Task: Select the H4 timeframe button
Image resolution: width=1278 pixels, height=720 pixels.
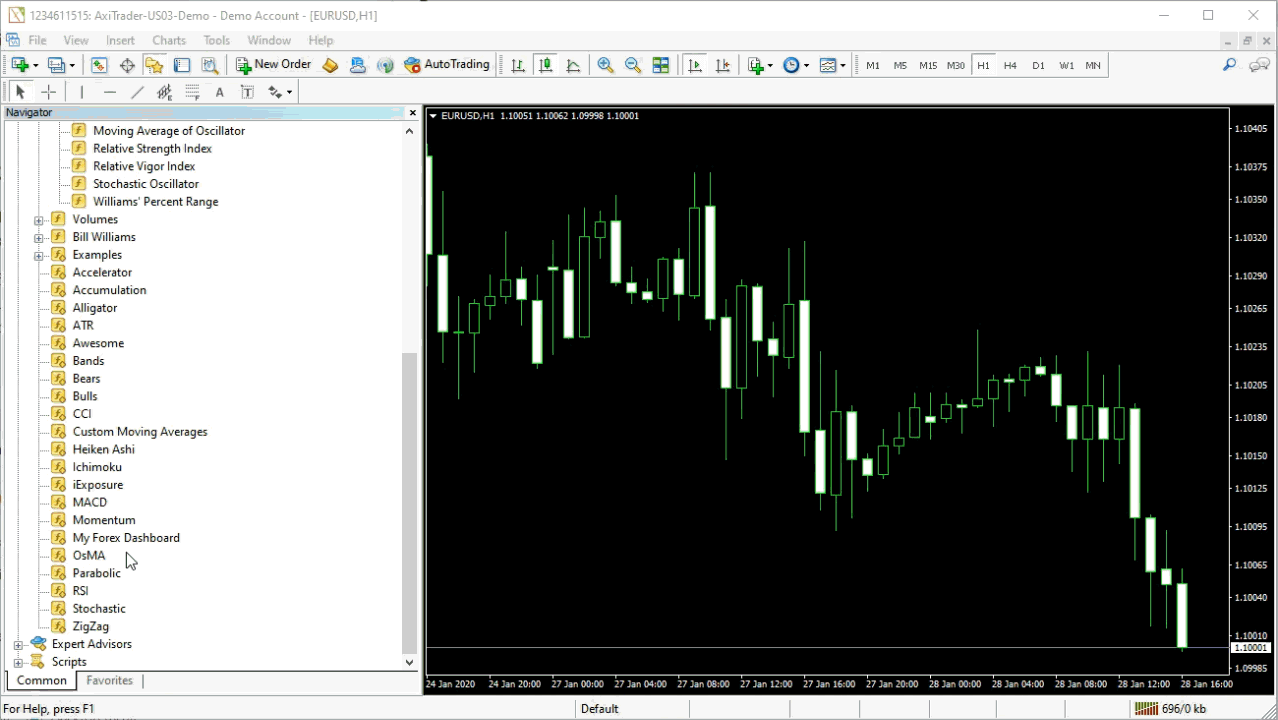Action: click(x=1010, y=65)
